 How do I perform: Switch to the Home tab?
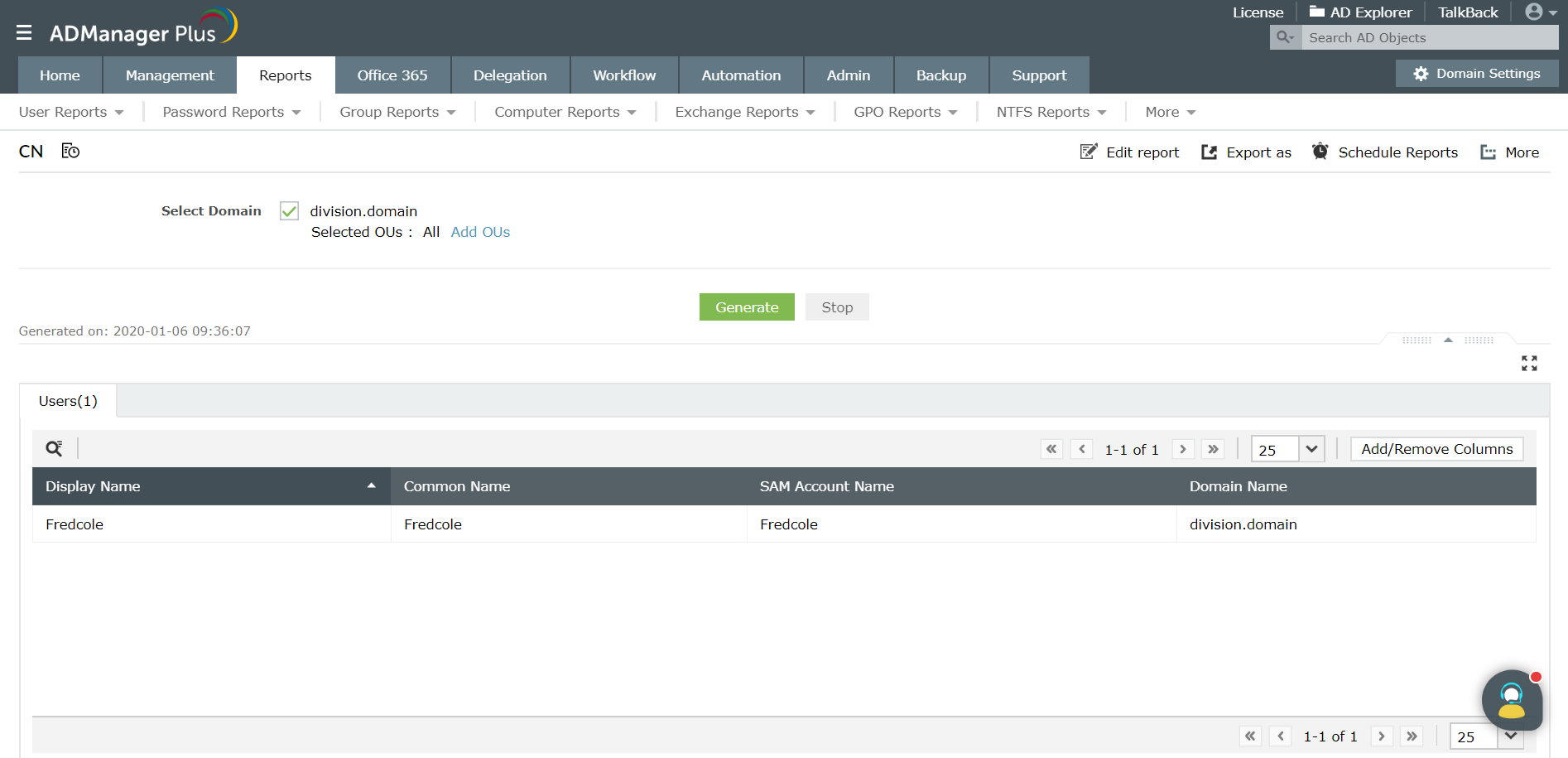tap(60, 75)
